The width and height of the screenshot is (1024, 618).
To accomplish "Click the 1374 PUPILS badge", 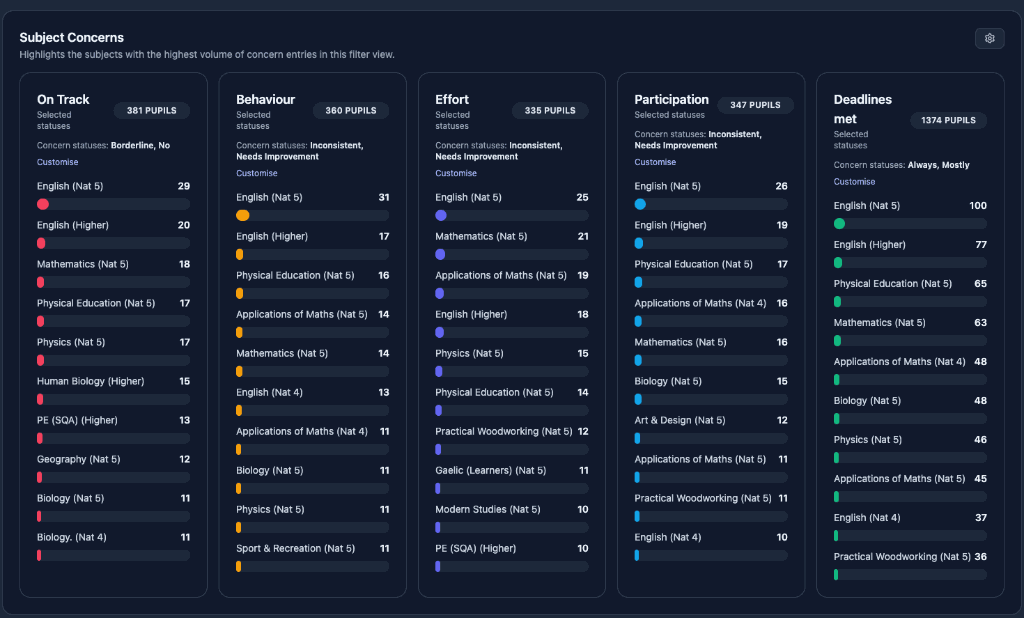I will click(x=948, y=120).
